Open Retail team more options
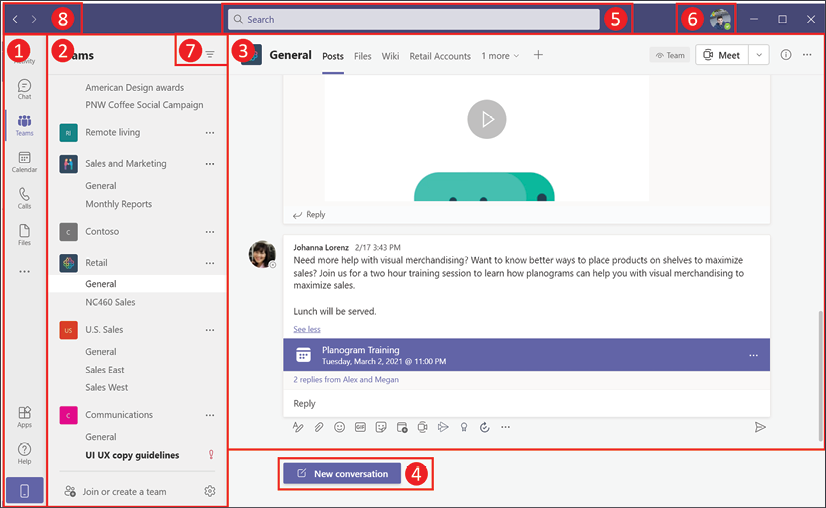Image resolution: width=826 pixels, height=508 pixels. [x=210, y=263]
